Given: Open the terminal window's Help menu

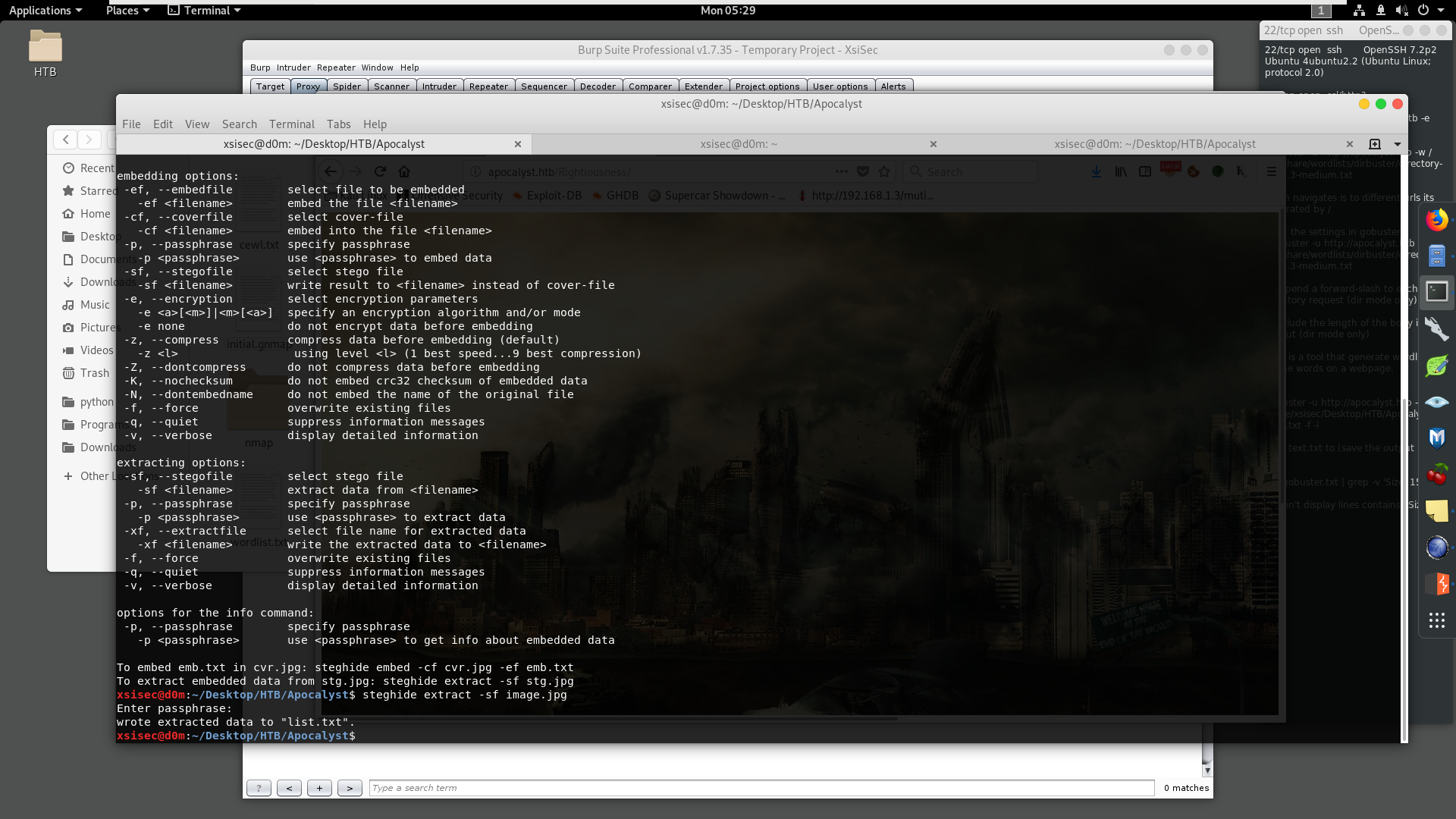Looking at the screenshot, I should point(375,124).
